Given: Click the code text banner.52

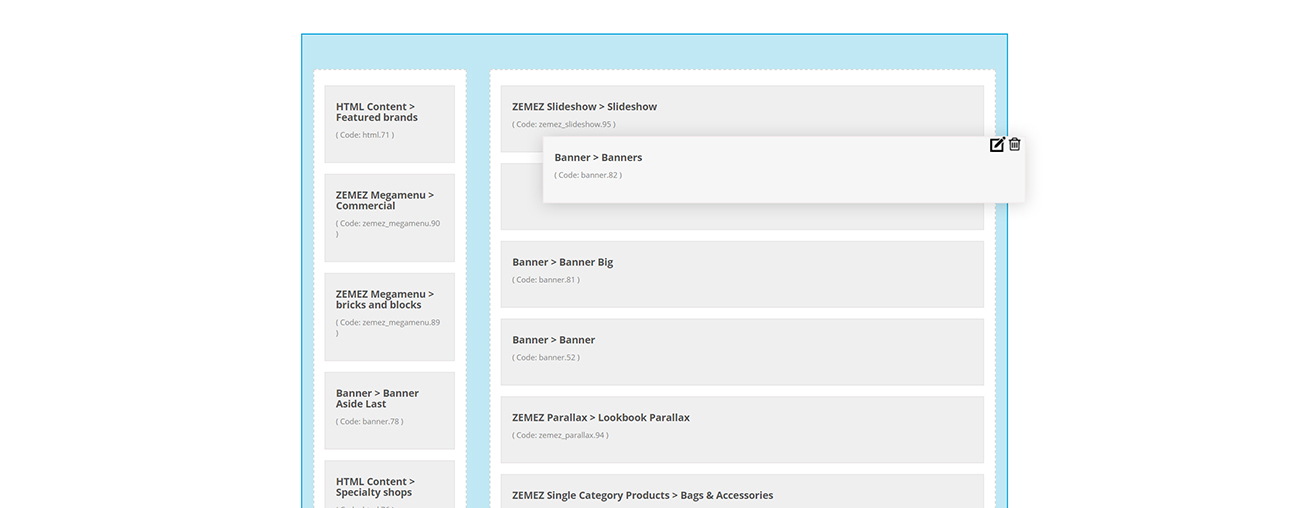Looking at the screenshot, I should coord(546,358).
